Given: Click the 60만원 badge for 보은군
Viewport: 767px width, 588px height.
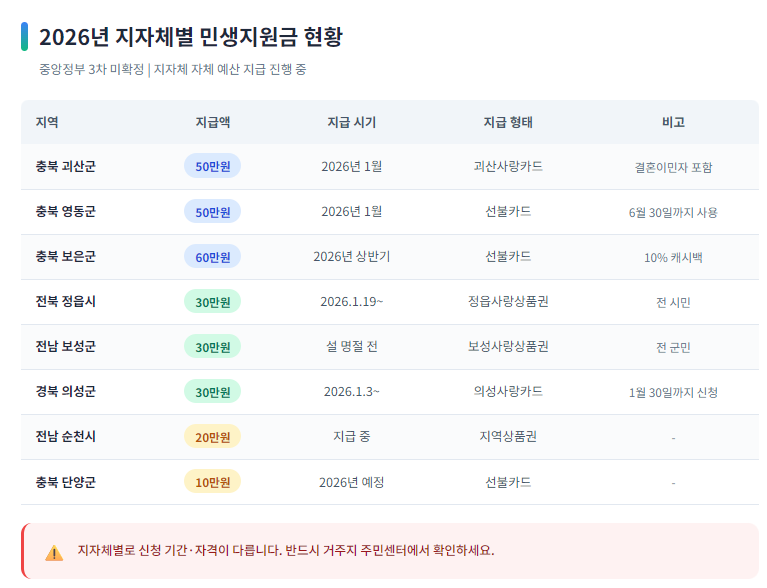Looking at the screenshot, I should click(212, 257).
